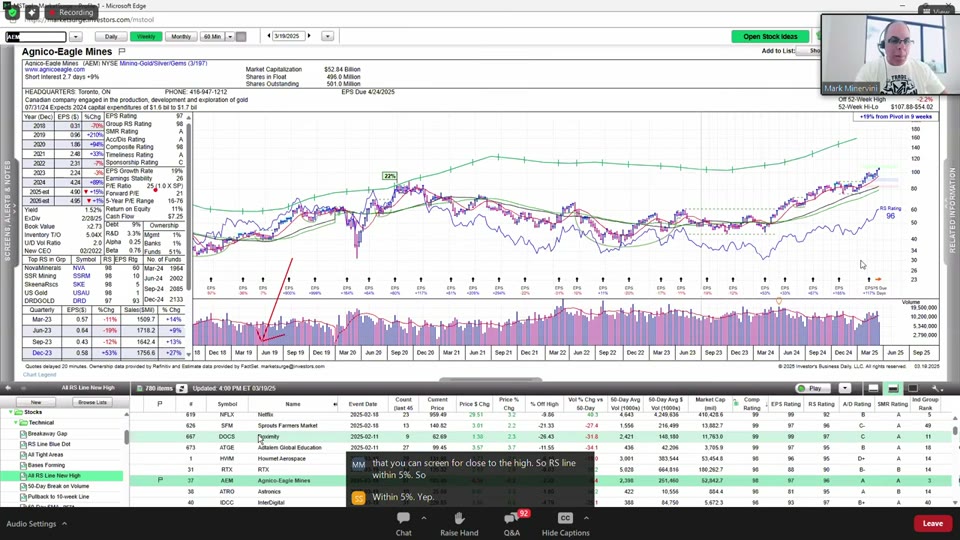Open the dropdown after the date field

tap(328, 37)
